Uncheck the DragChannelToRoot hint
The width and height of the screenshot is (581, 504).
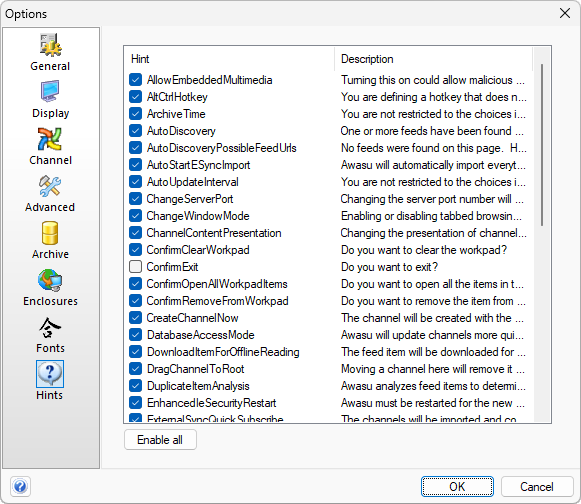[x=136, y=369]
